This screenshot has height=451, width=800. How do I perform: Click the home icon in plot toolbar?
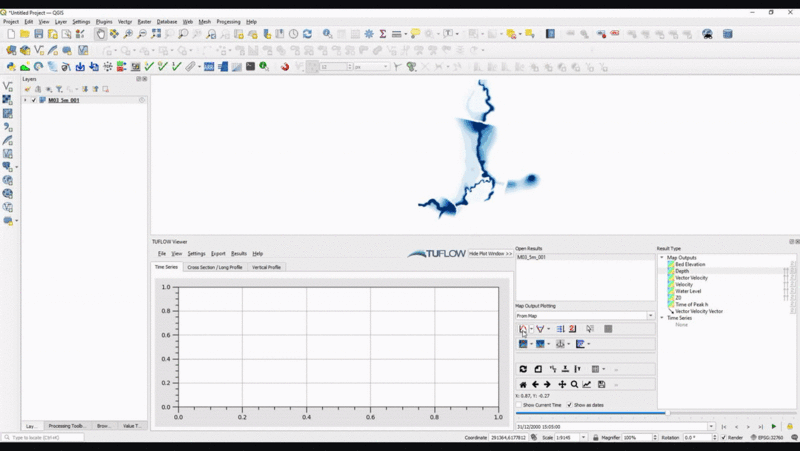522,384
